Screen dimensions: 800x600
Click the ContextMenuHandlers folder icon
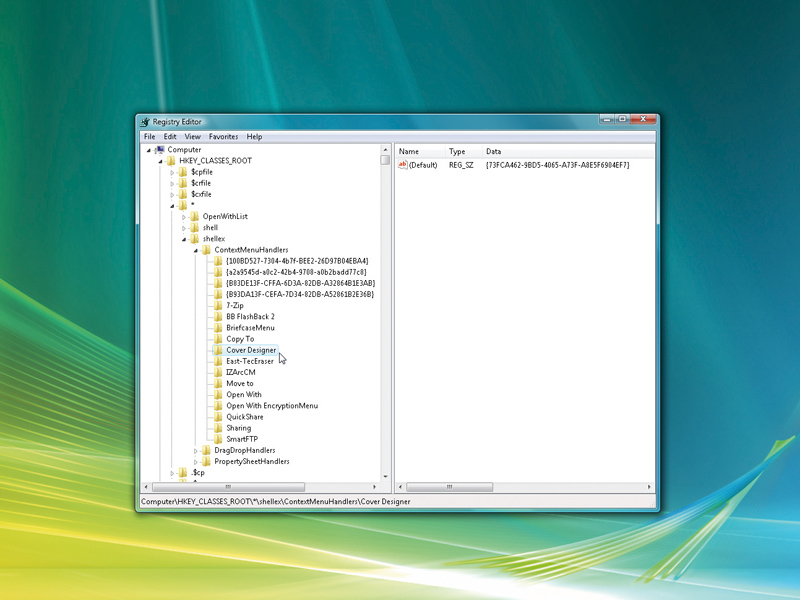206,250
